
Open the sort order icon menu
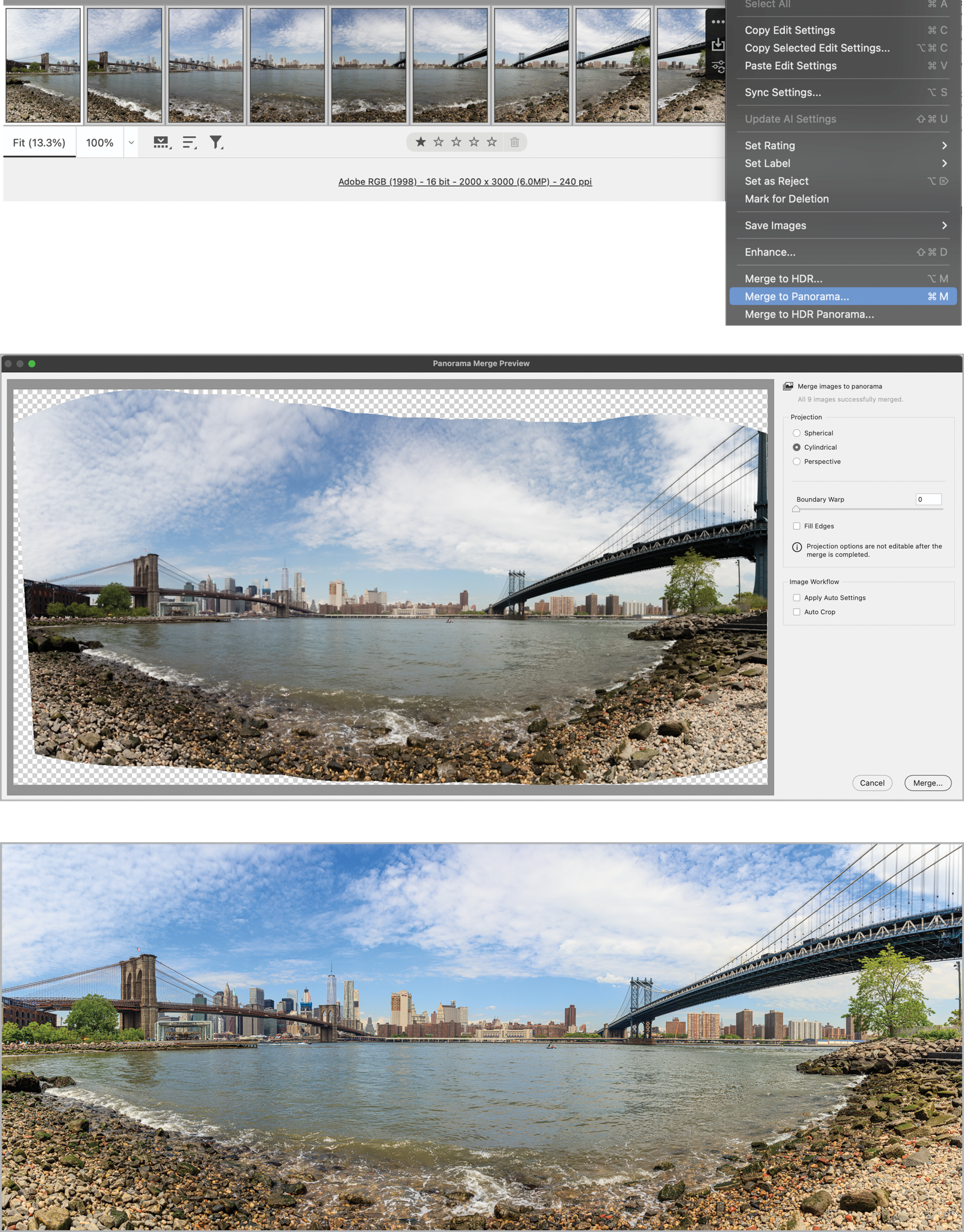(189, 142)
